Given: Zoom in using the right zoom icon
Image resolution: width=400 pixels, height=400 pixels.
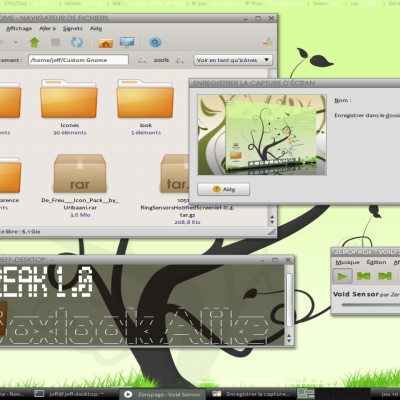Looking at the screenshot, I should 180,60.
